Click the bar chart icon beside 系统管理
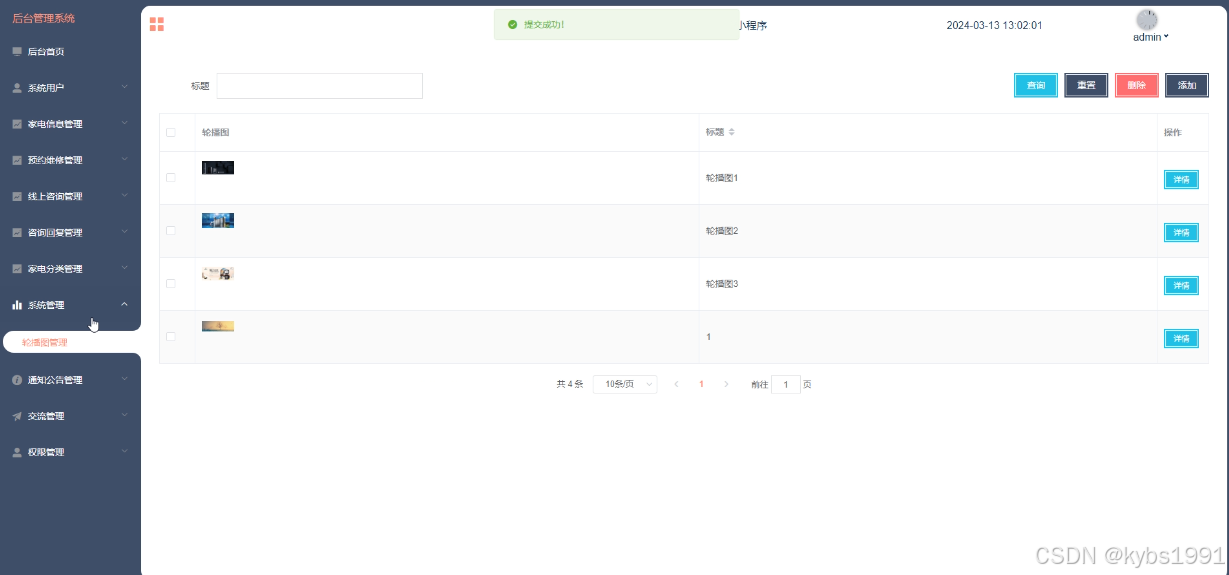 click(17, 305)
